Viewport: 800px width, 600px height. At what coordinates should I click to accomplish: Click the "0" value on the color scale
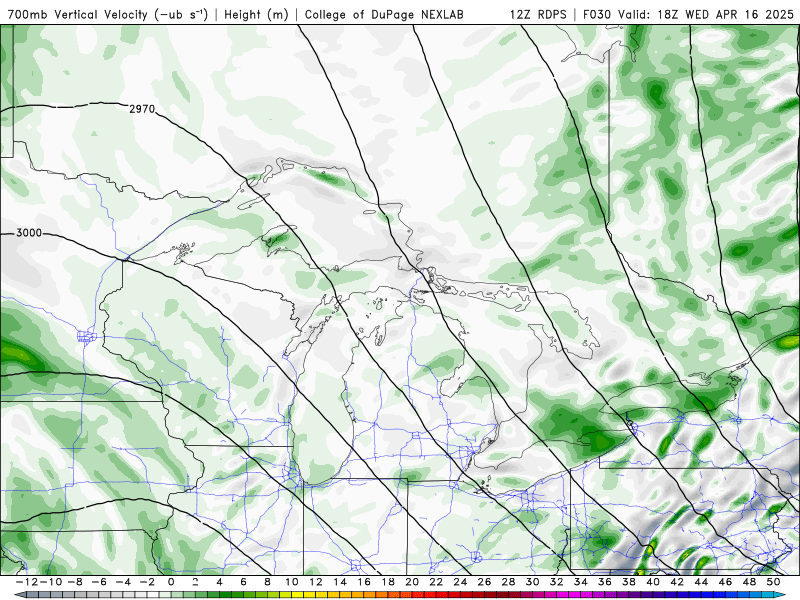point(171,582)
